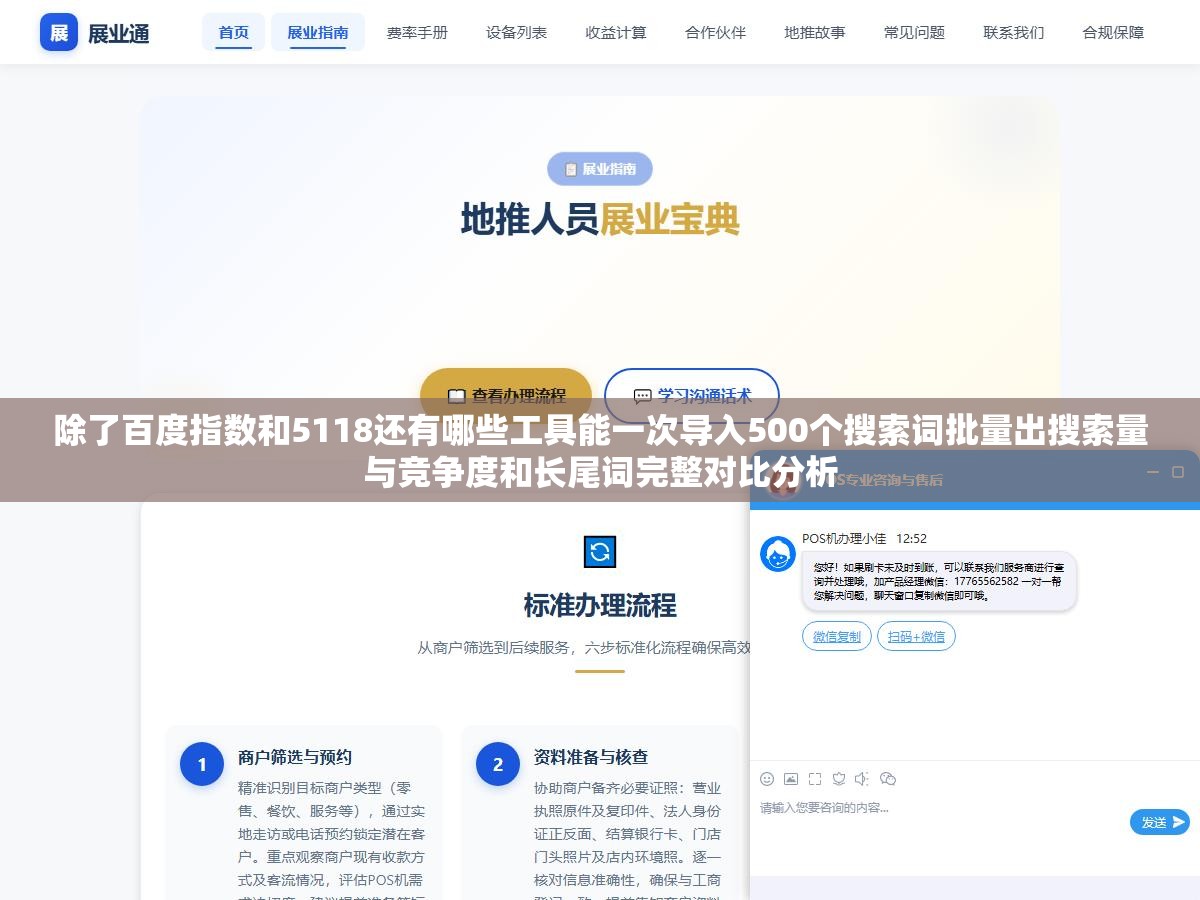The width and height of the screenshot is (1200, 900).
Task: Minimize the chat widget window
Action: coord(1152,472)
